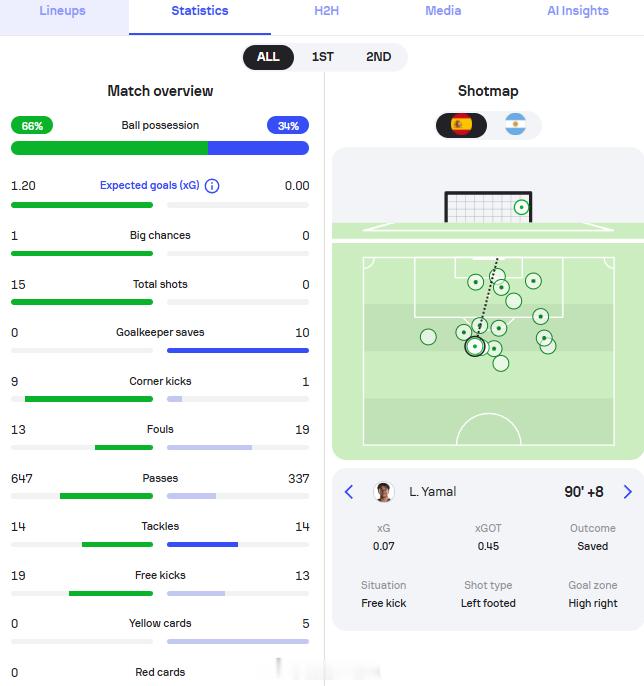Go to previous shot arrow
The image size is (644, 686).
click(x=349, y=492)
